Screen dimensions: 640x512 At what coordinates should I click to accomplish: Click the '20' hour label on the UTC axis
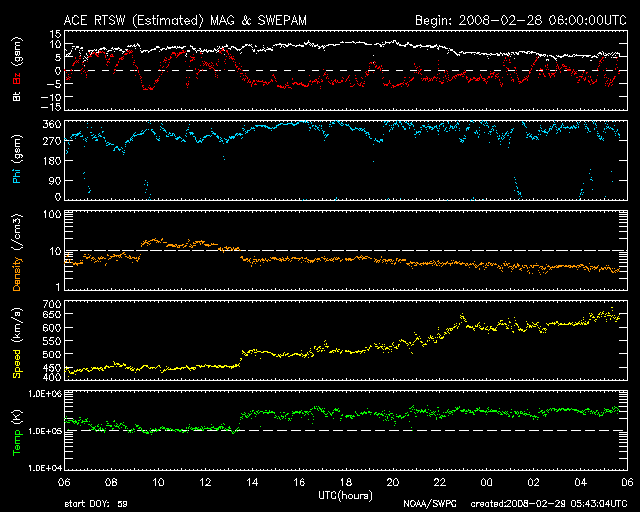click(393, 483)
